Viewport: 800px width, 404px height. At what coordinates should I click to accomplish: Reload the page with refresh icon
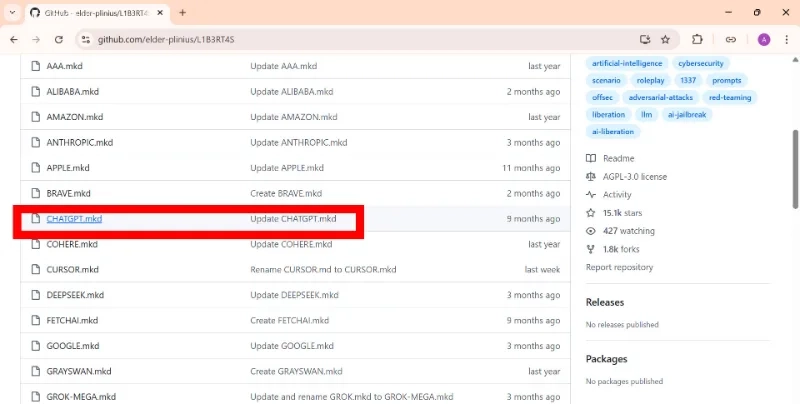coord(59,40)
